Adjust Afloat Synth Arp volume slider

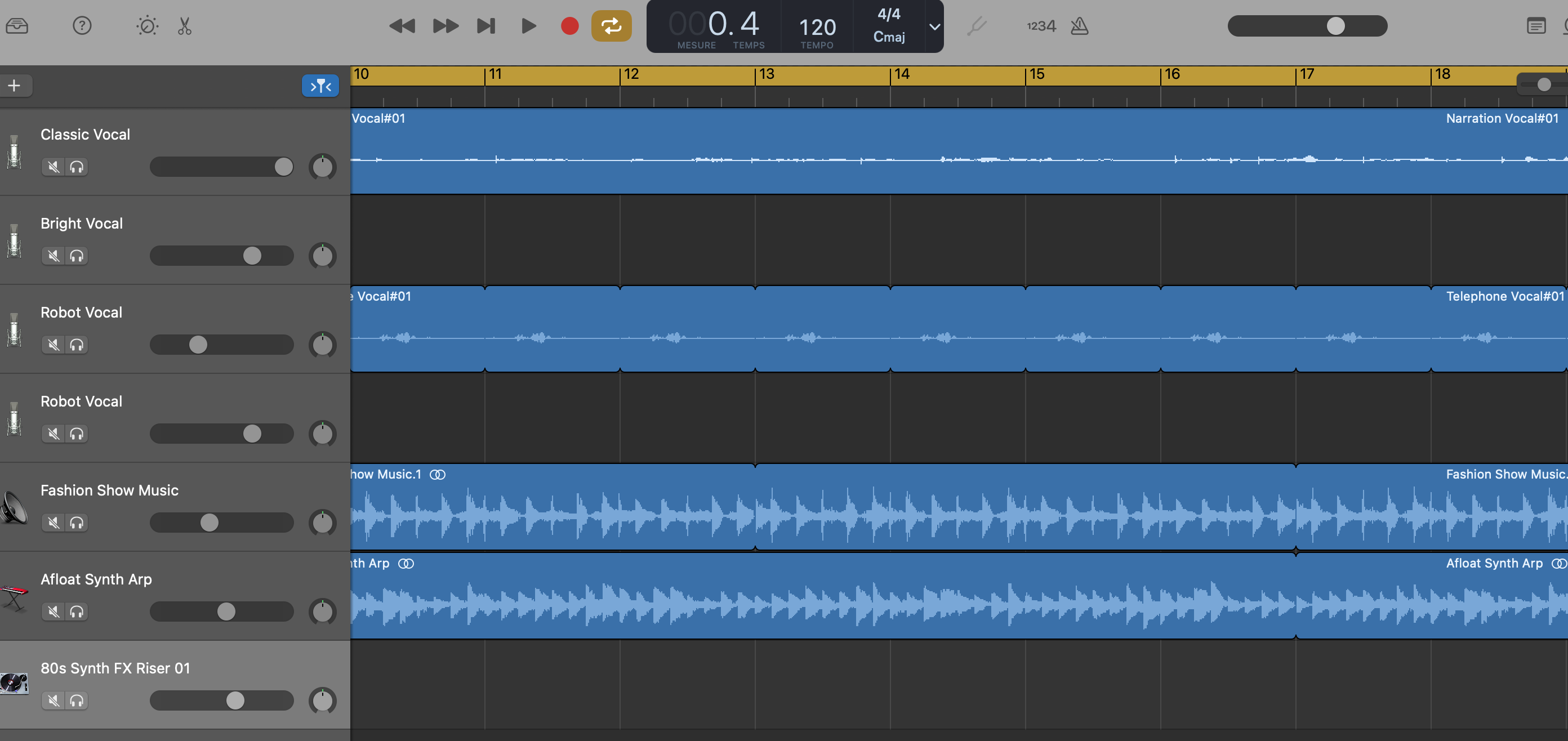tap(221, 611)
